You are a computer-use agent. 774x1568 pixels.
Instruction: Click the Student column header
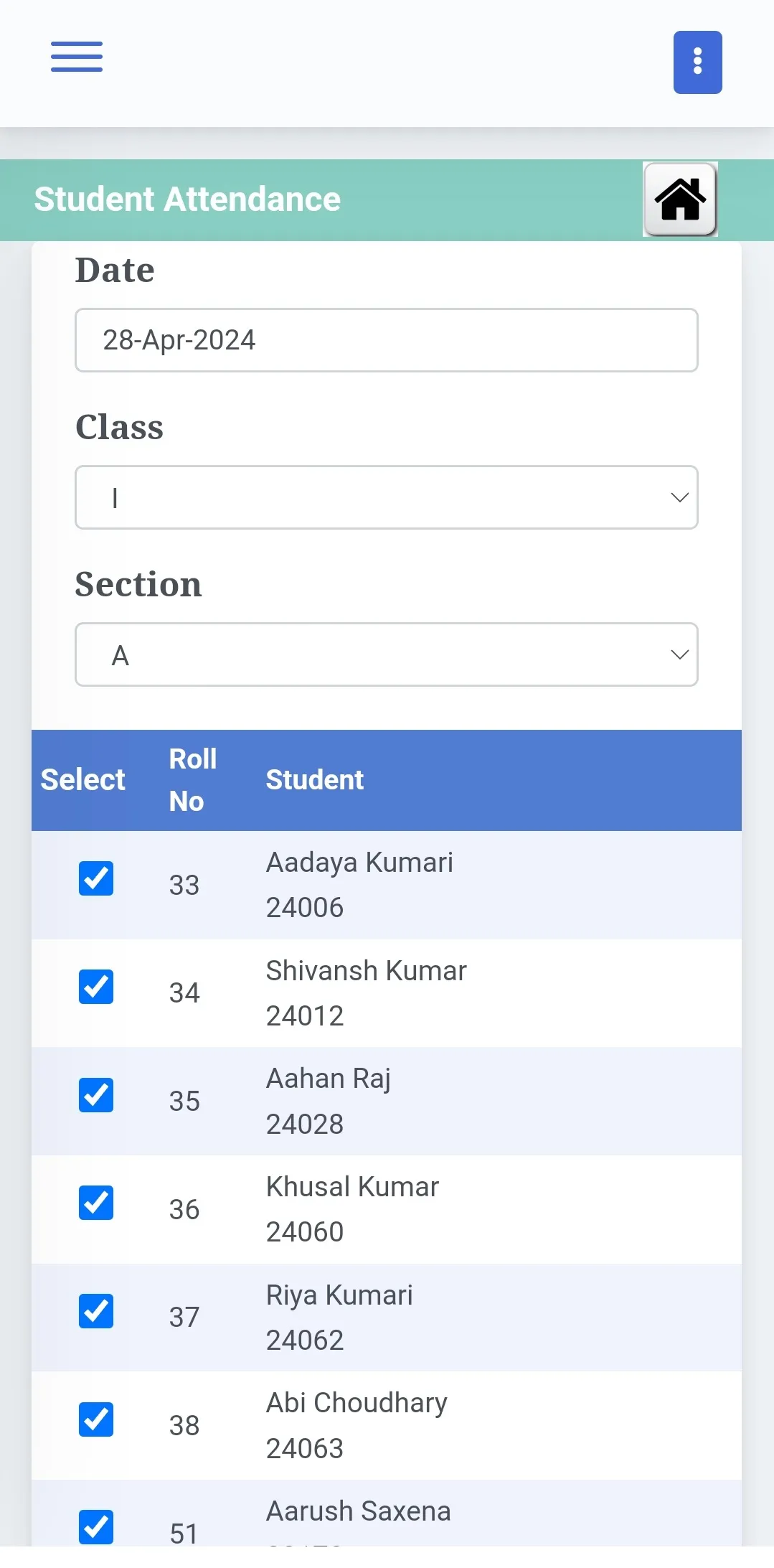315,780
